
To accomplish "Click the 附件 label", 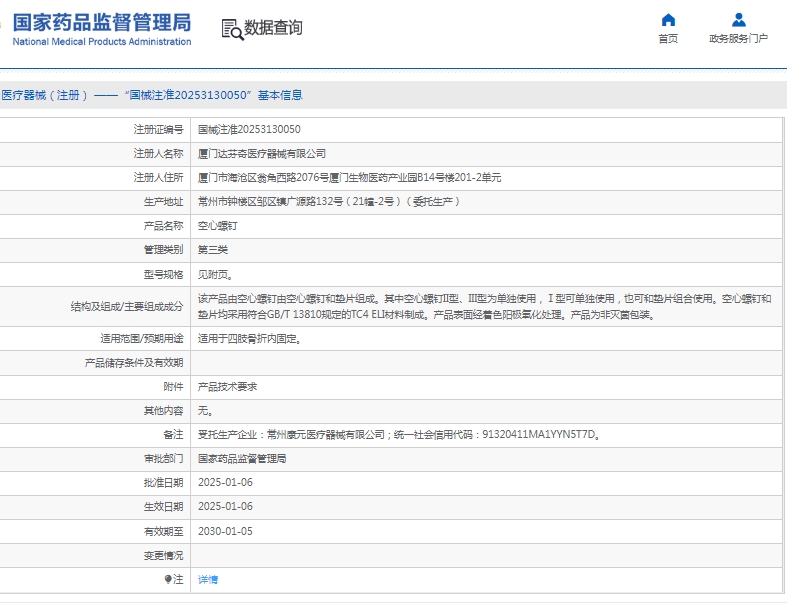I will coord(174,387).
